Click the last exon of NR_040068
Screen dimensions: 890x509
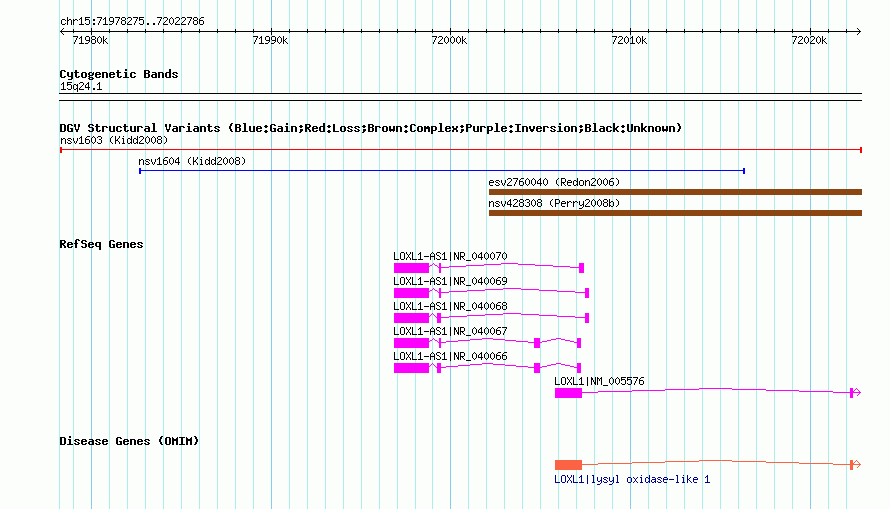pyautogui.click(x=587, y=318)
